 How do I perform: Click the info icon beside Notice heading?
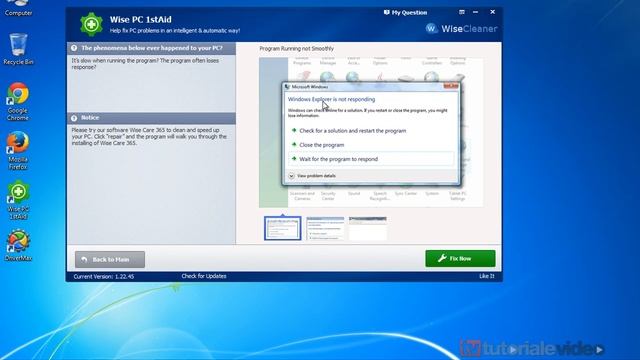pos(74,118)
